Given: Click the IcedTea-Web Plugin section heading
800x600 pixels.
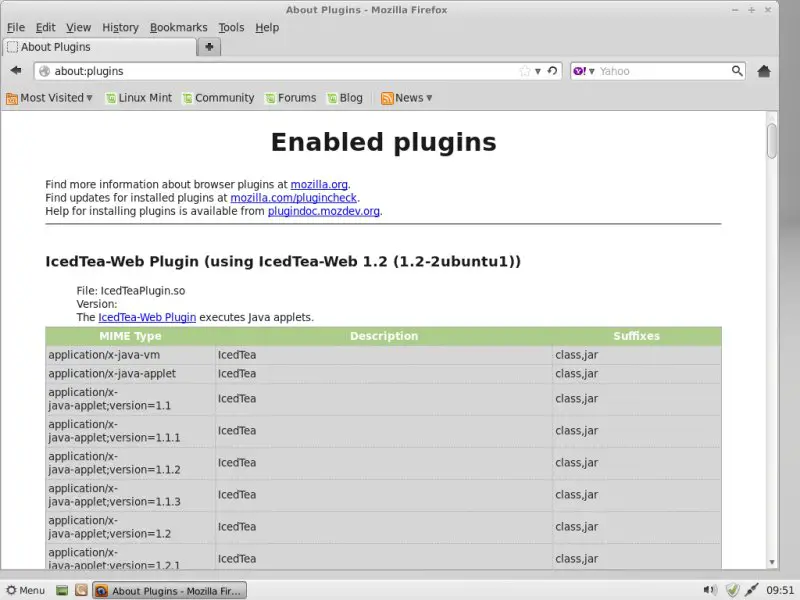Looking at the screenshot, I should coord(283,261).
